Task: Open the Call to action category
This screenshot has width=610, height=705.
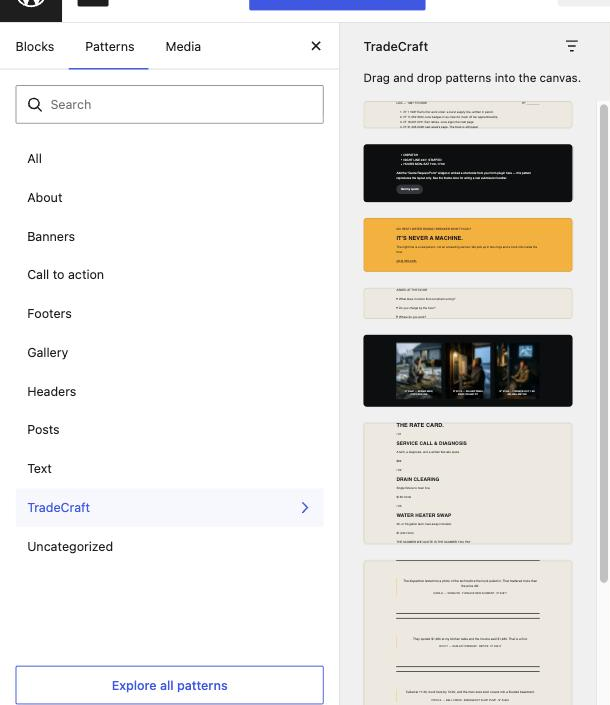Action: coord(66,275)
